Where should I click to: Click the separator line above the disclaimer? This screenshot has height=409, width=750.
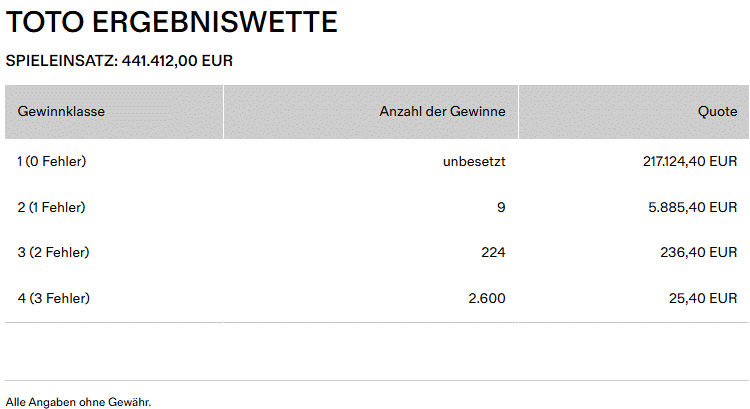375,380
